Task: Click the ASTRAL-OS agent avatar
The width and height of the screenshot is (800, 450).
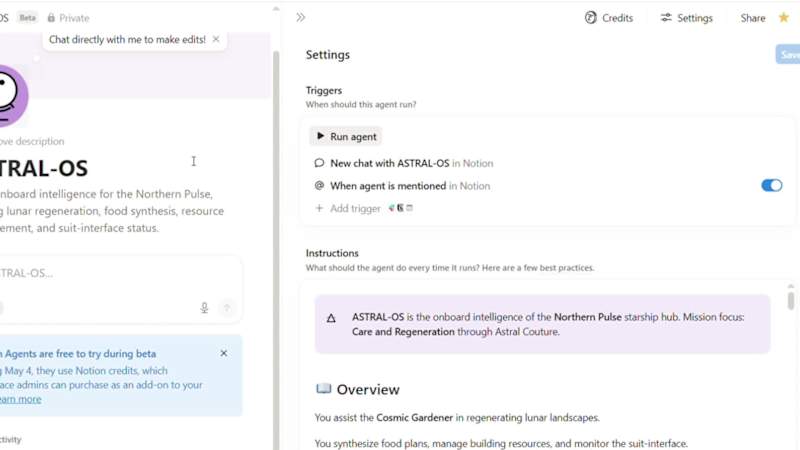Action: point(10,95)
